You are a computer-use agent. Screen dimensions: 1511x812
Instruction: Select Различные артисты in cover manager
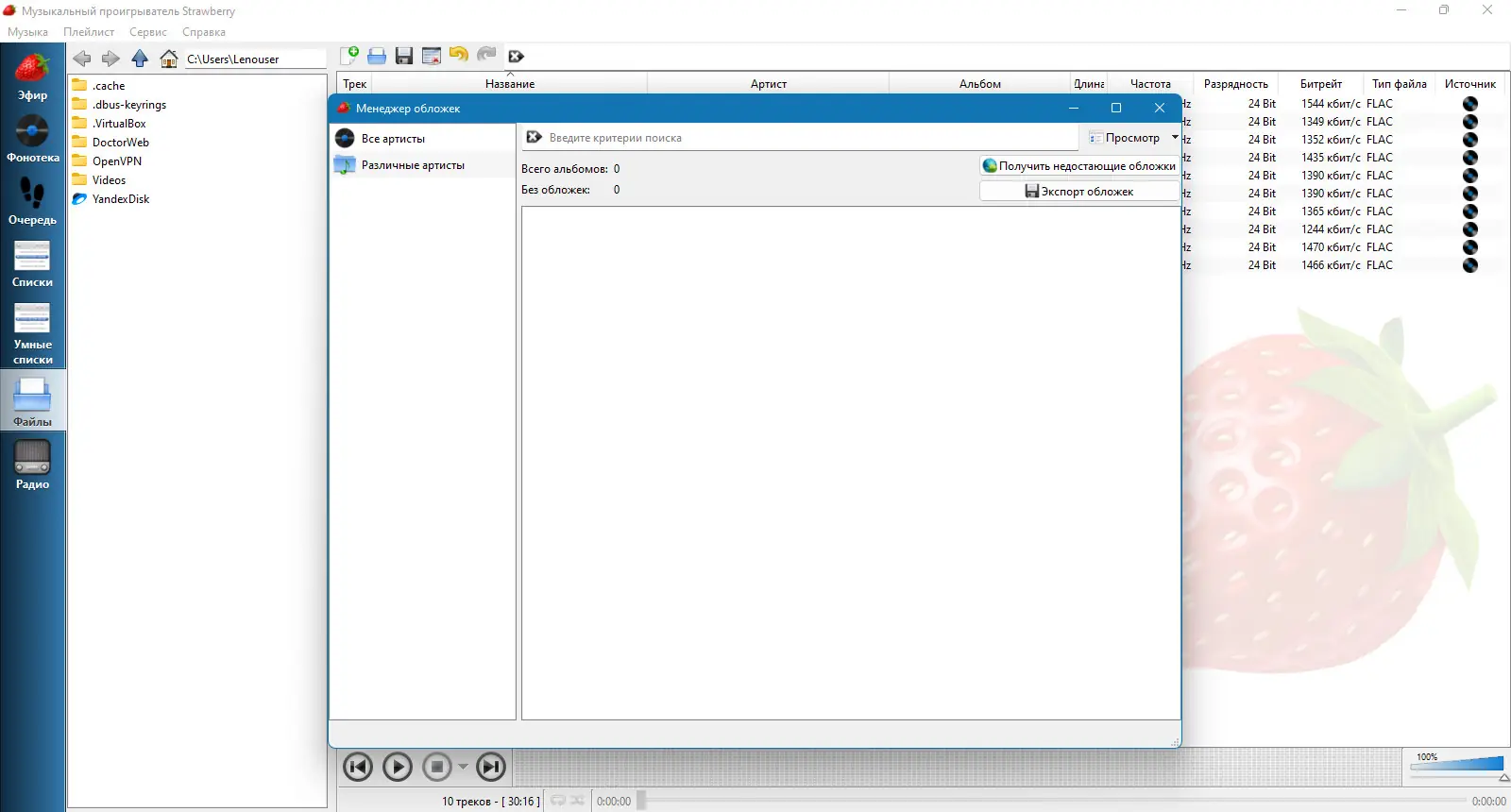click(422, 165)
